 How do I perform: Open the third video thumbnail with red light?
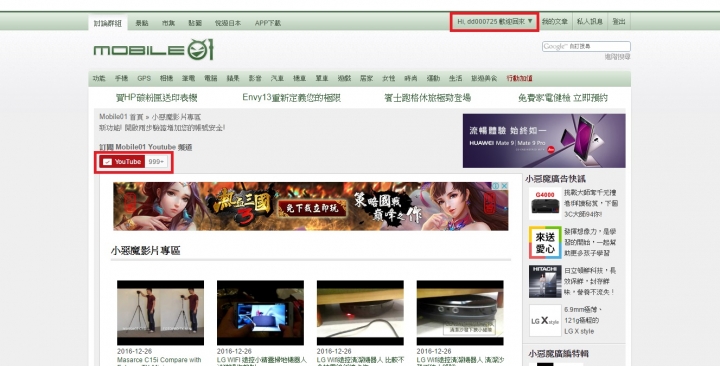pyautogui.click(x=360, y=313)
